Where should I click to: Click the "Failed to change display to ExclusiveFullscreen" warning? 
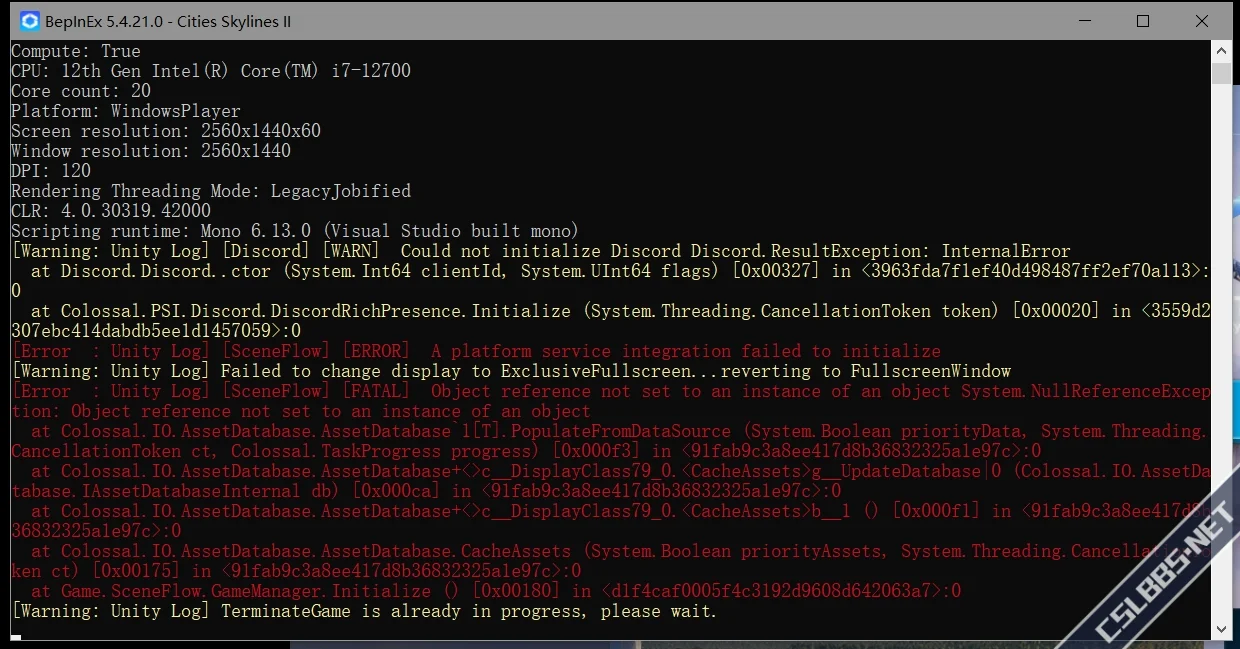[511, 371]
